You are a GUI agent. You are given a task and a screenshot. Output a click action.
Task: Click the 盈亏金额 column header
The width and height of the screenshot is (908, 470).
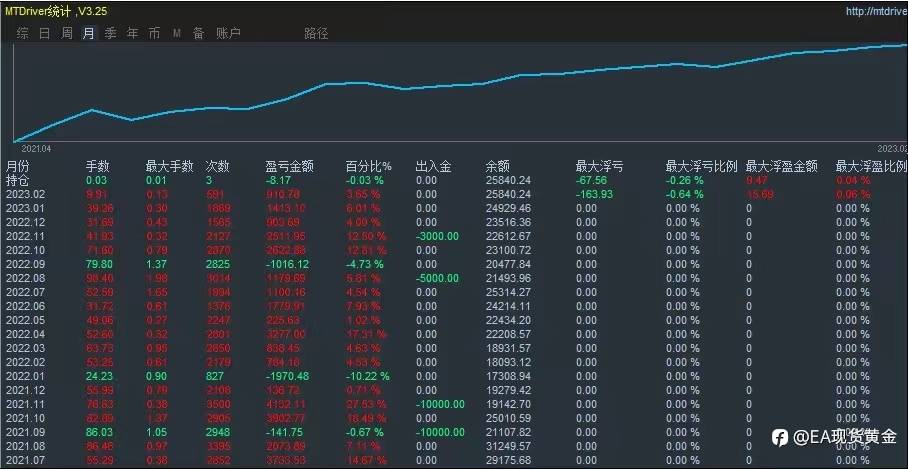(x=290, y=167)
